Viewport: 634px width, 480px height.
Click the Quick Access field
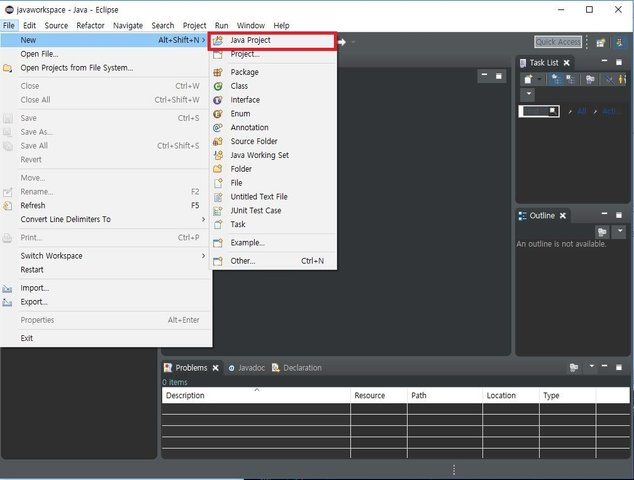coord(558,42)
